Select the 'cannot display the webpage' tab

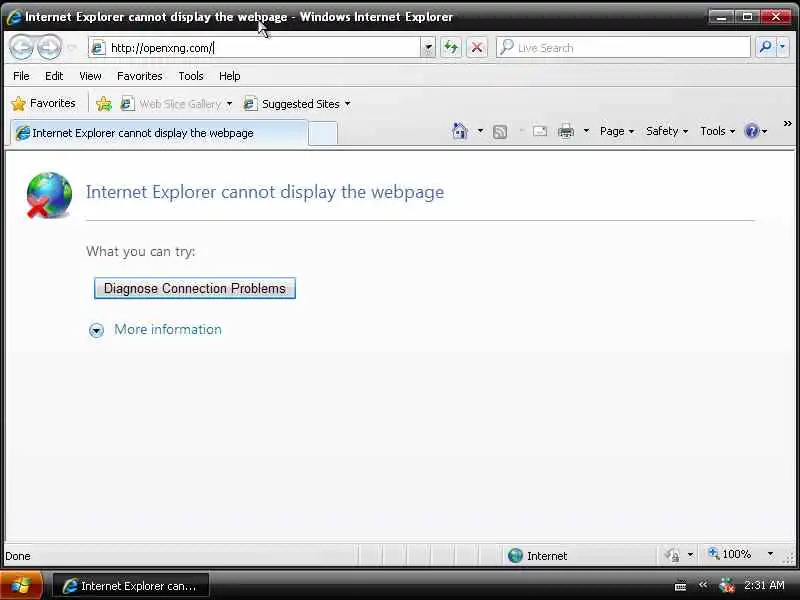coord(159,133)
